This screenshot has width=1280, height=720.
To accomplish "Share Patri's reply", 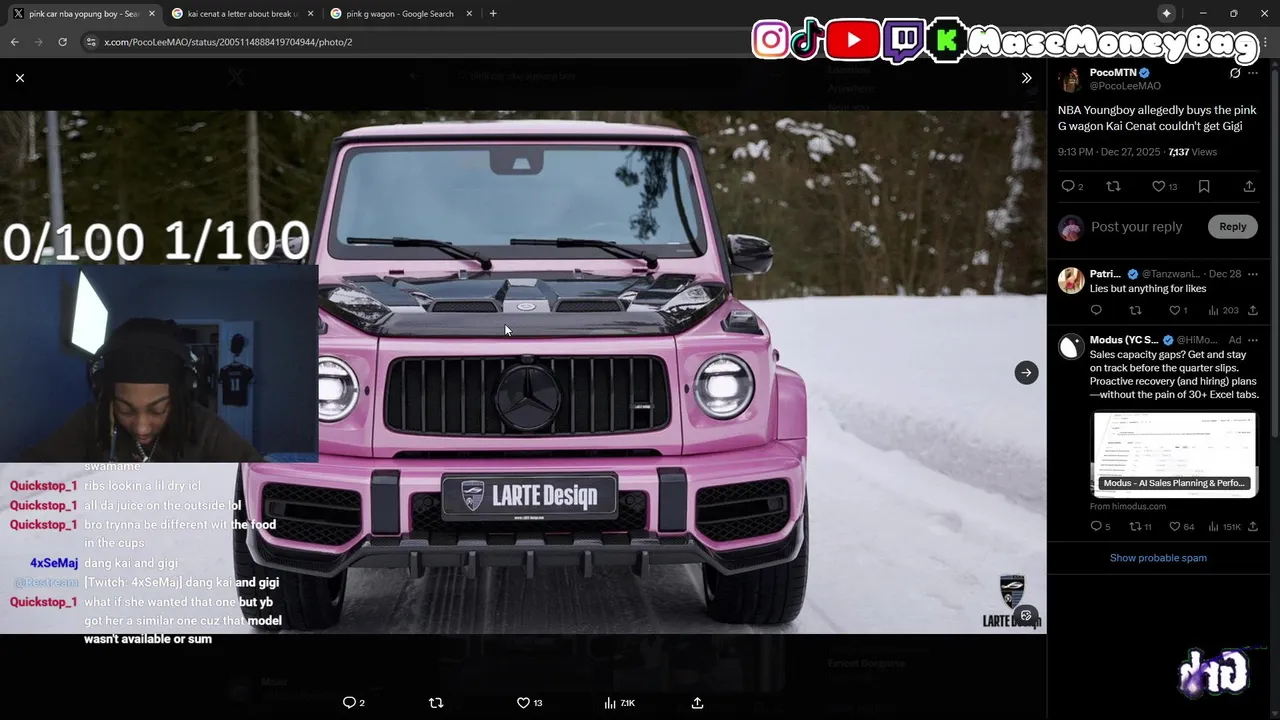I will pos(1253,311).
